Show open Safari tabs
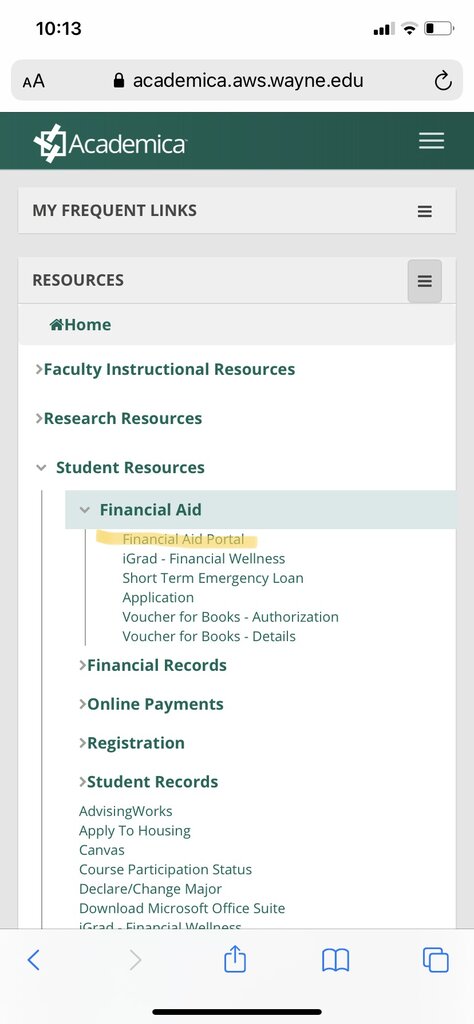474x1024 pixels. click(435, 960)
